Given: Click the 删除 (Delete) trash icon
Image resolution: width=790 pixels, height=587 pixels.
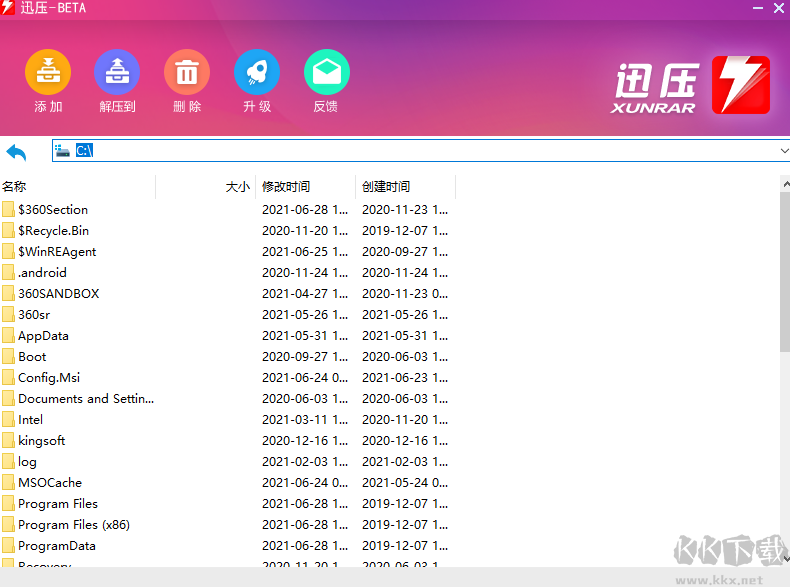Looking at the screenshot, I should 187,72.
